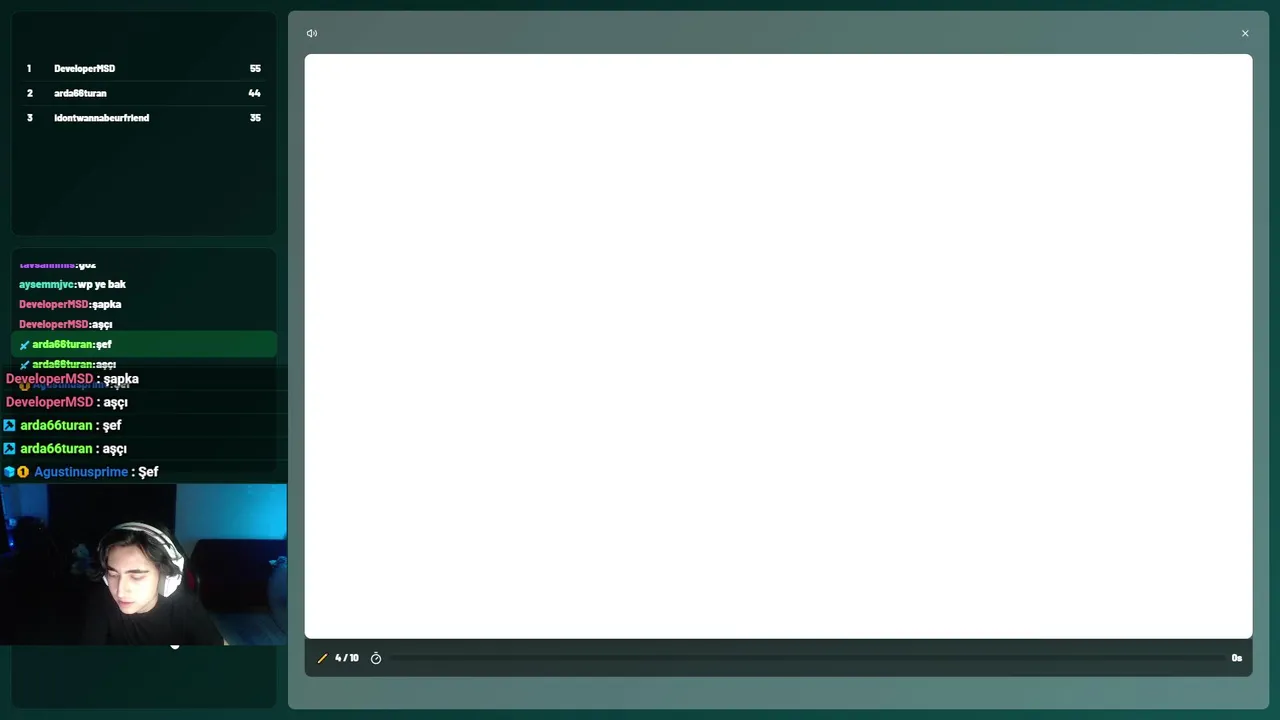This screenshot has width=1280, height=720.
Task: Click the round timer progress bar
Action: click(x=806, y=658)
